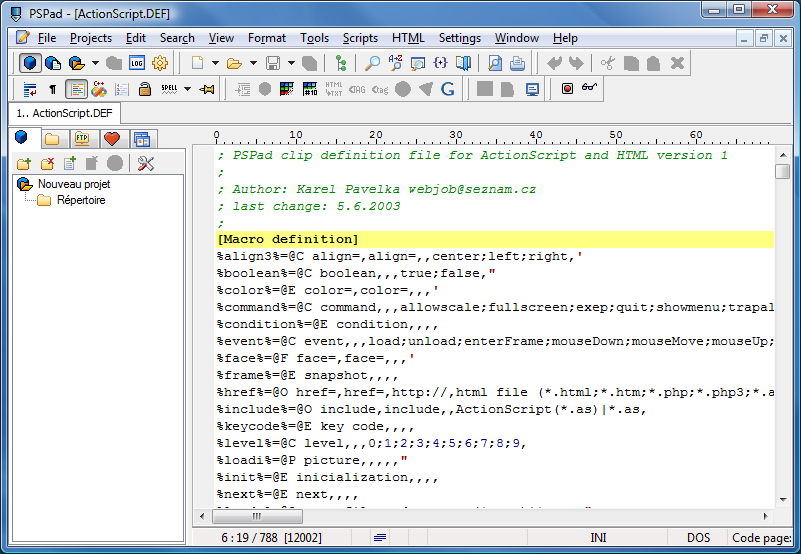This screenshot has width=801, height=554.
Task: Select the Répertoire folder in tree
Action: pos(80,200)
